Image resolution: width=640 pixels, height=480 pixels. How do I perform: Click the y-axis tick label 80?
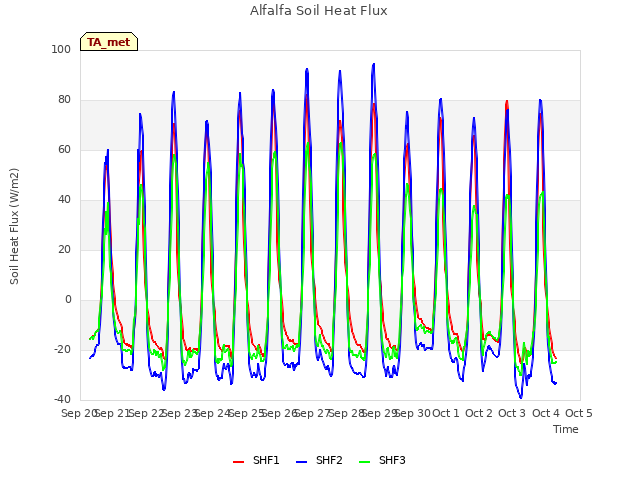coord(64,100)
